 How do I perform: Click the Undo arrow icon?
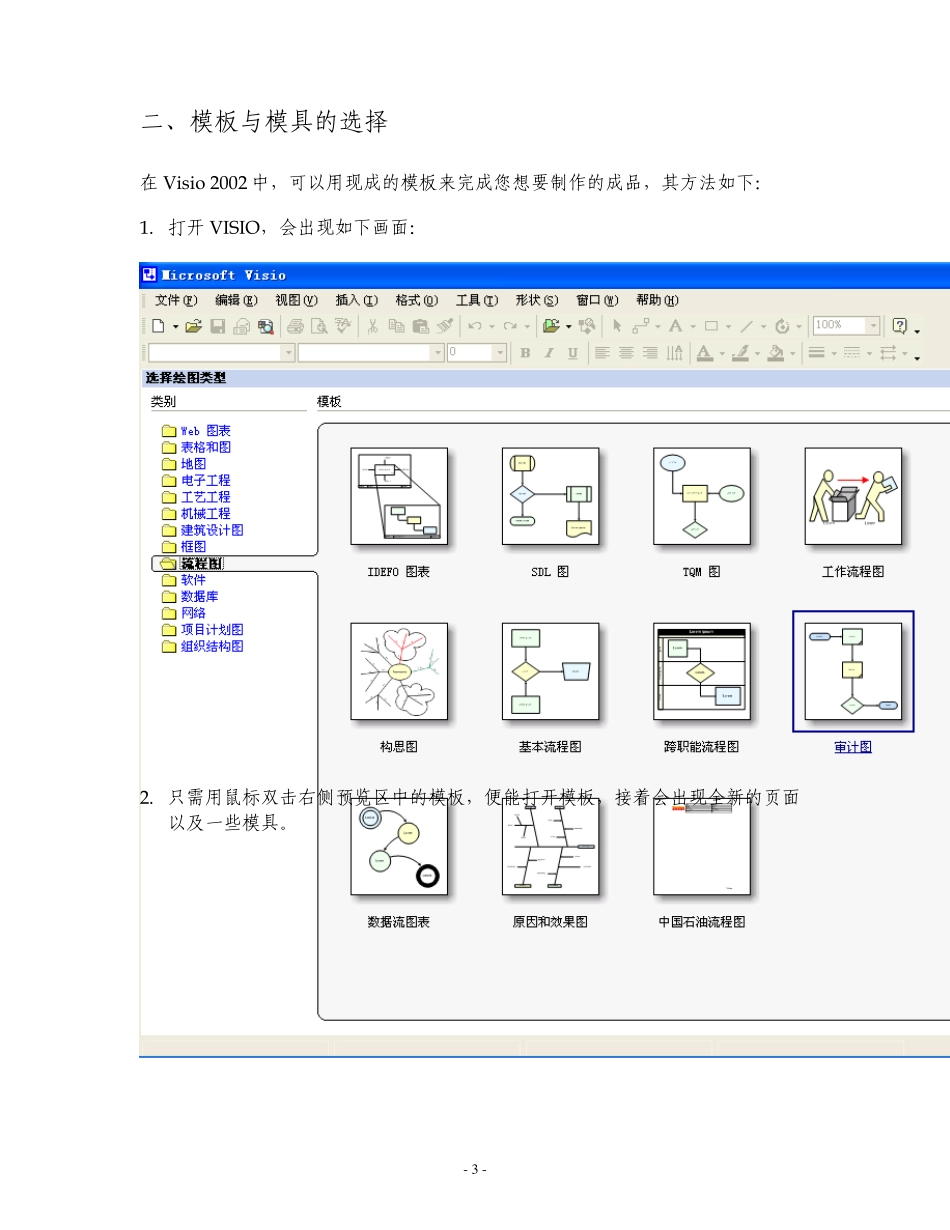coord(475,326)
